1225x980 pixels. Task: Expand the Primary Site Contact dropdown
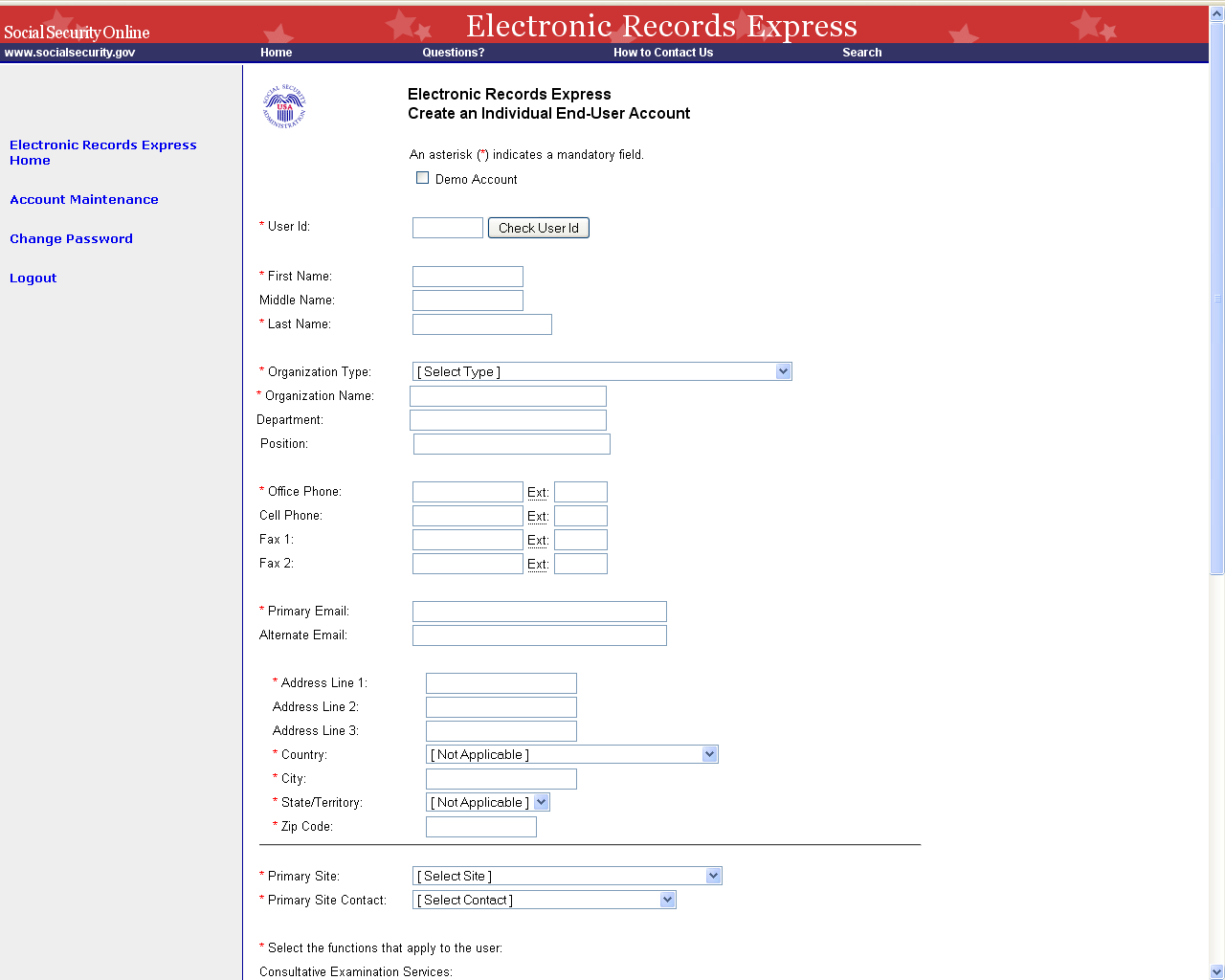click(545, 900)
